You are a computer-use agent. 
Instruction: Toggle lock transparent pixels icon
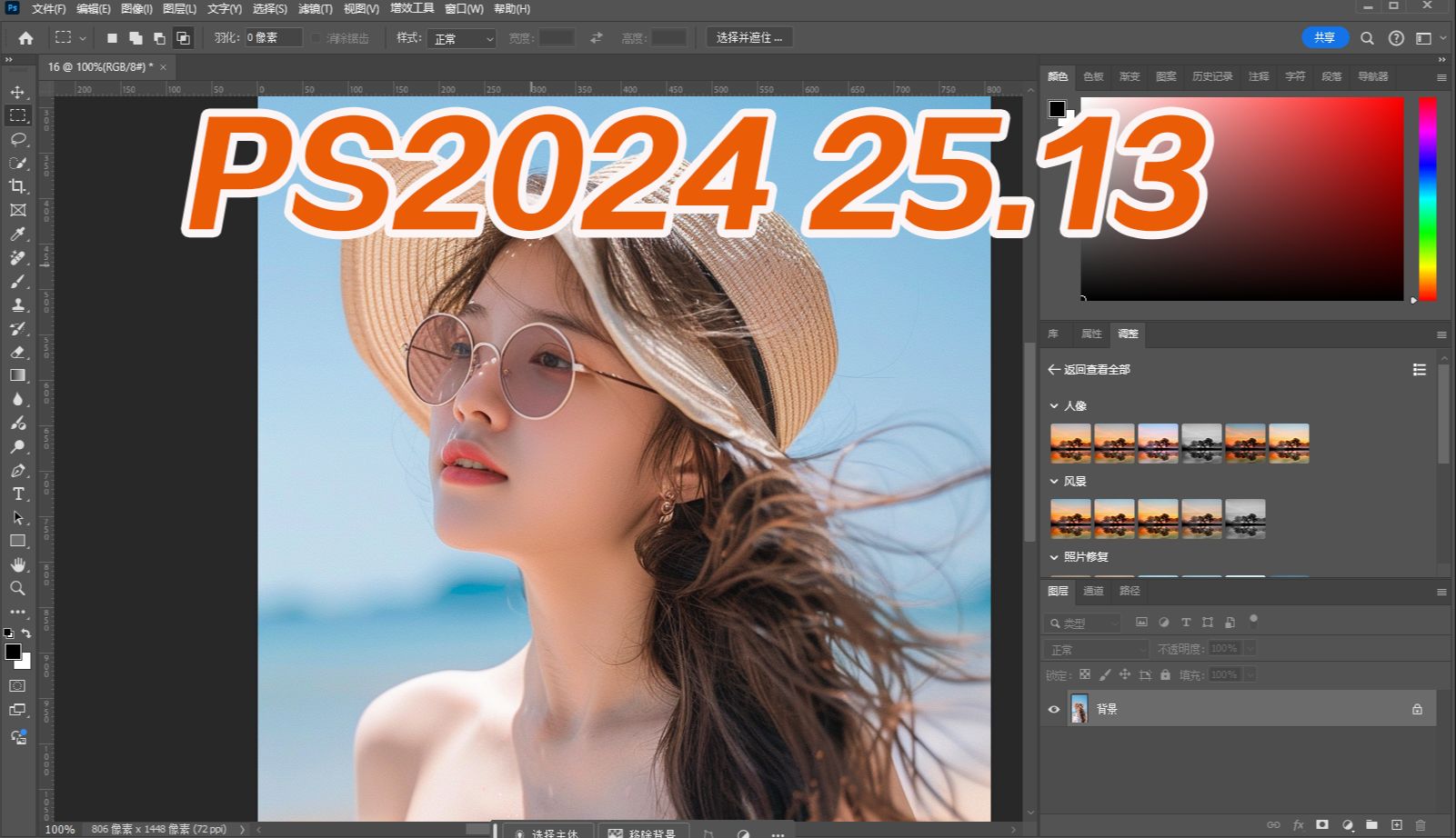pyautogui.click(x=1085, y=674)
